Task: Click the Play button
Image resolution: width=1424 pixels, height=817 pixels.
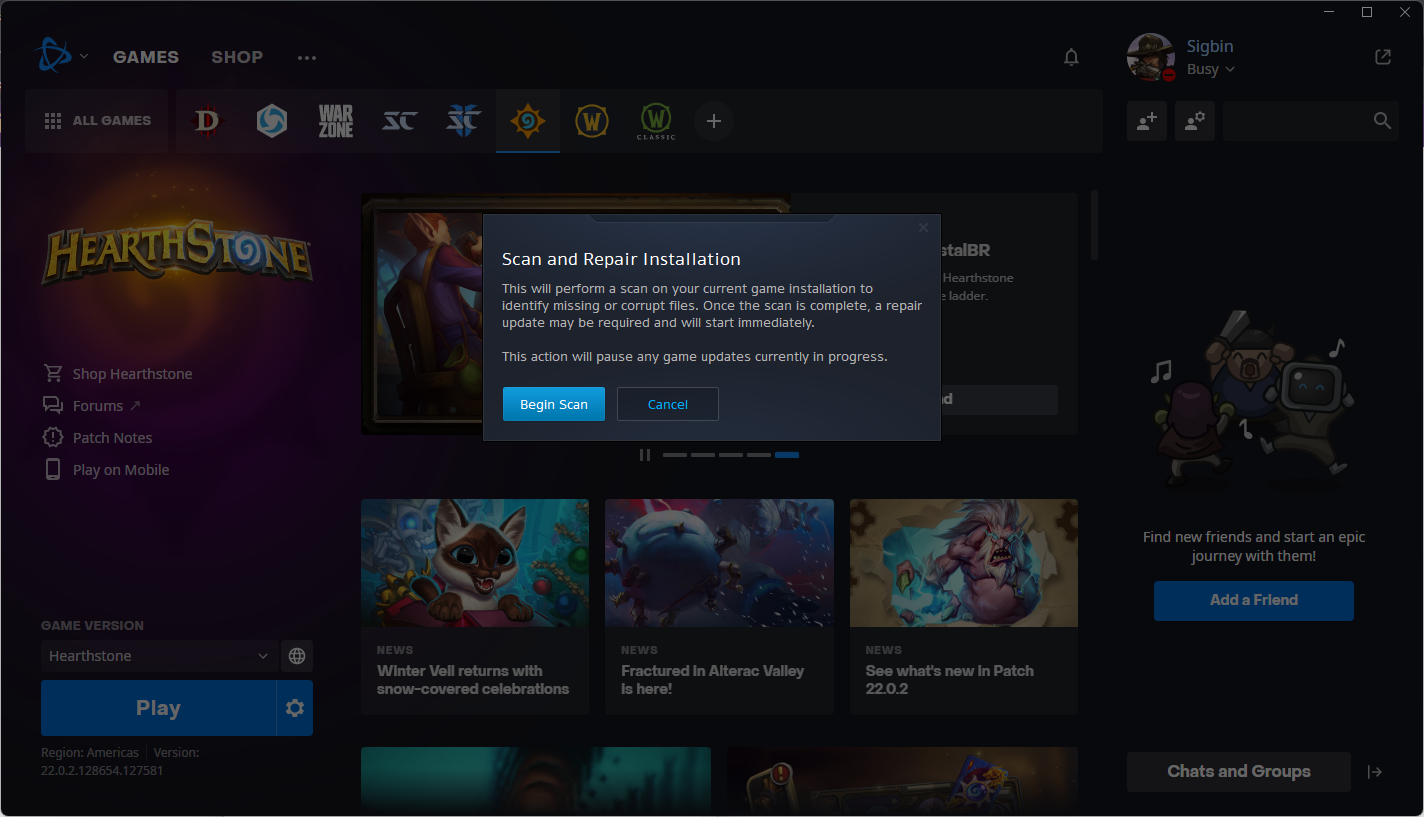Action: tap(158, 708)
